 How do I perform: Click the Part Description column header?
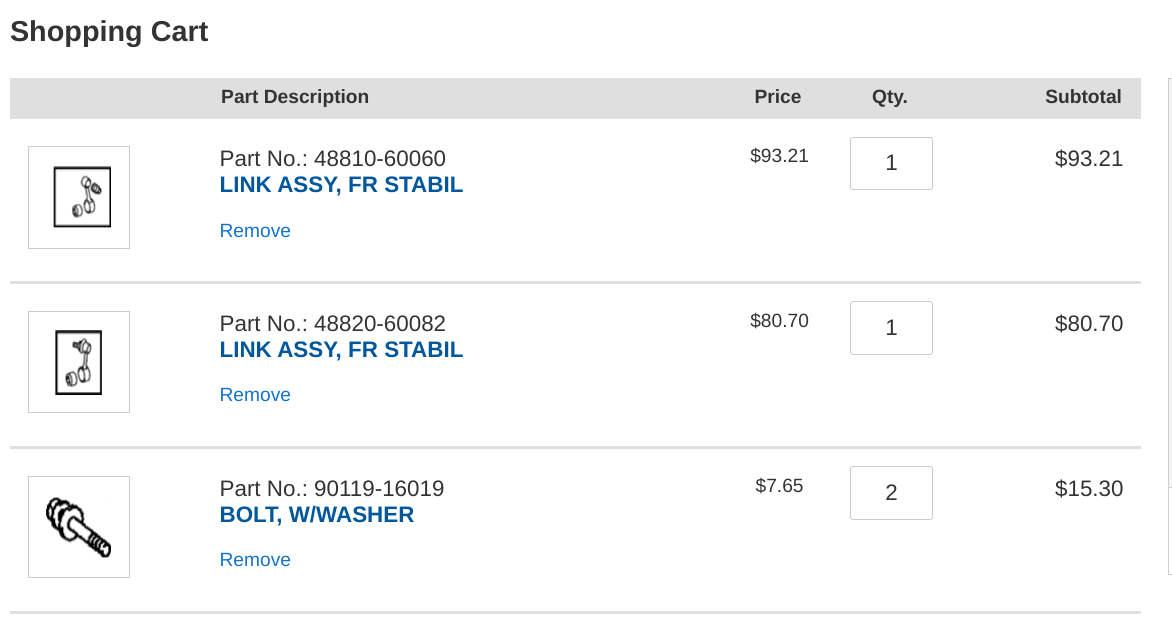pyautogui.click(x=294, y=97)
